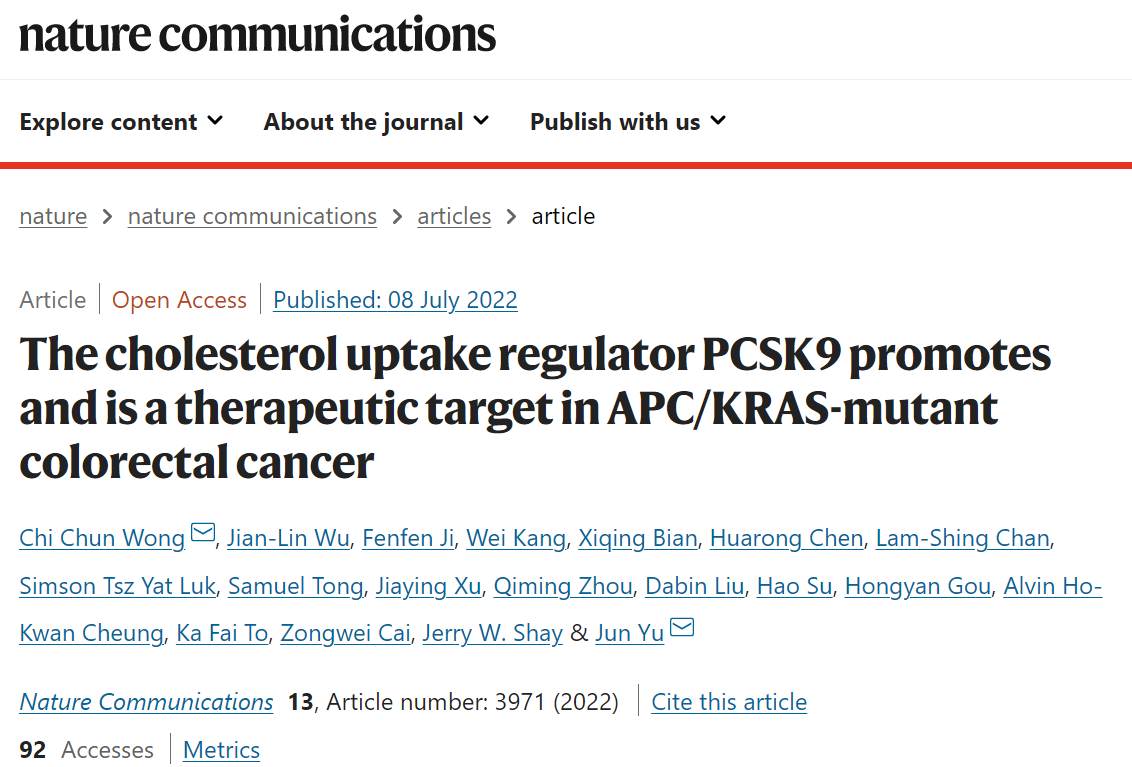The width and height of the screenshot is (1132, 767).
Task: View the article Metrics link
Action: [221, 750]
